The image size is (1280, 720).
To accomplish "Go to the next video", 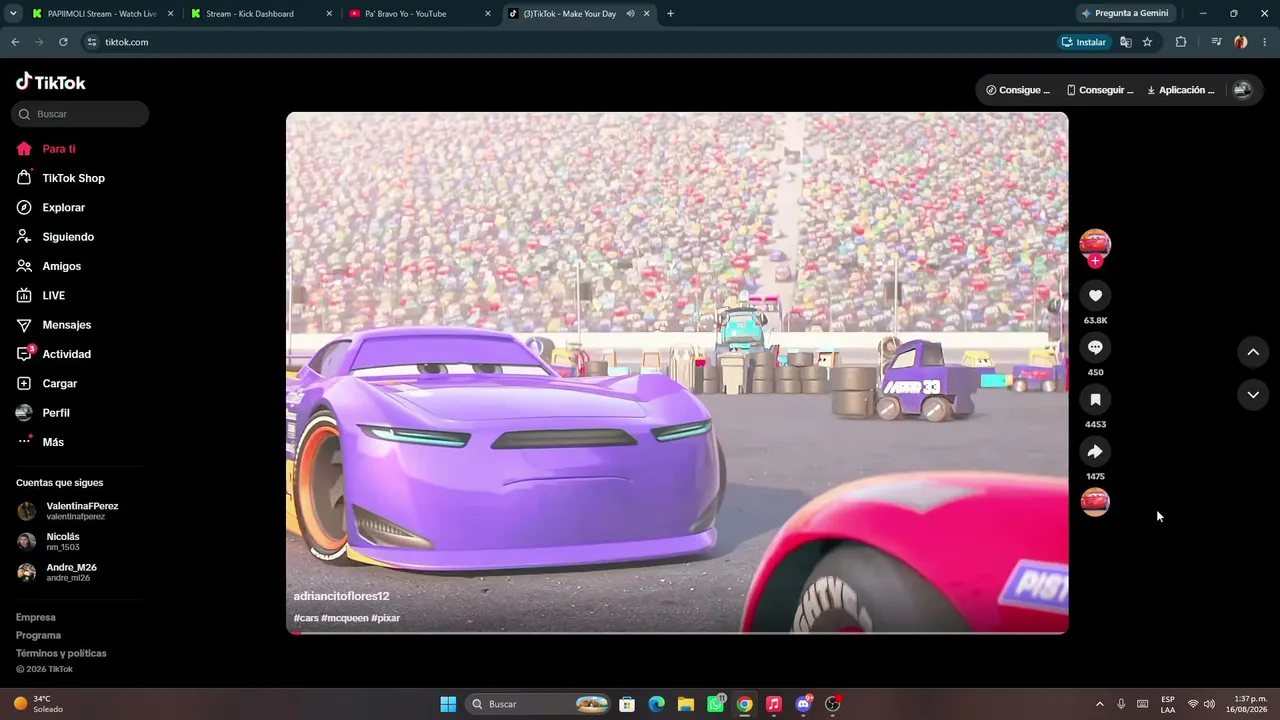I will click(x=1253, y=395).
